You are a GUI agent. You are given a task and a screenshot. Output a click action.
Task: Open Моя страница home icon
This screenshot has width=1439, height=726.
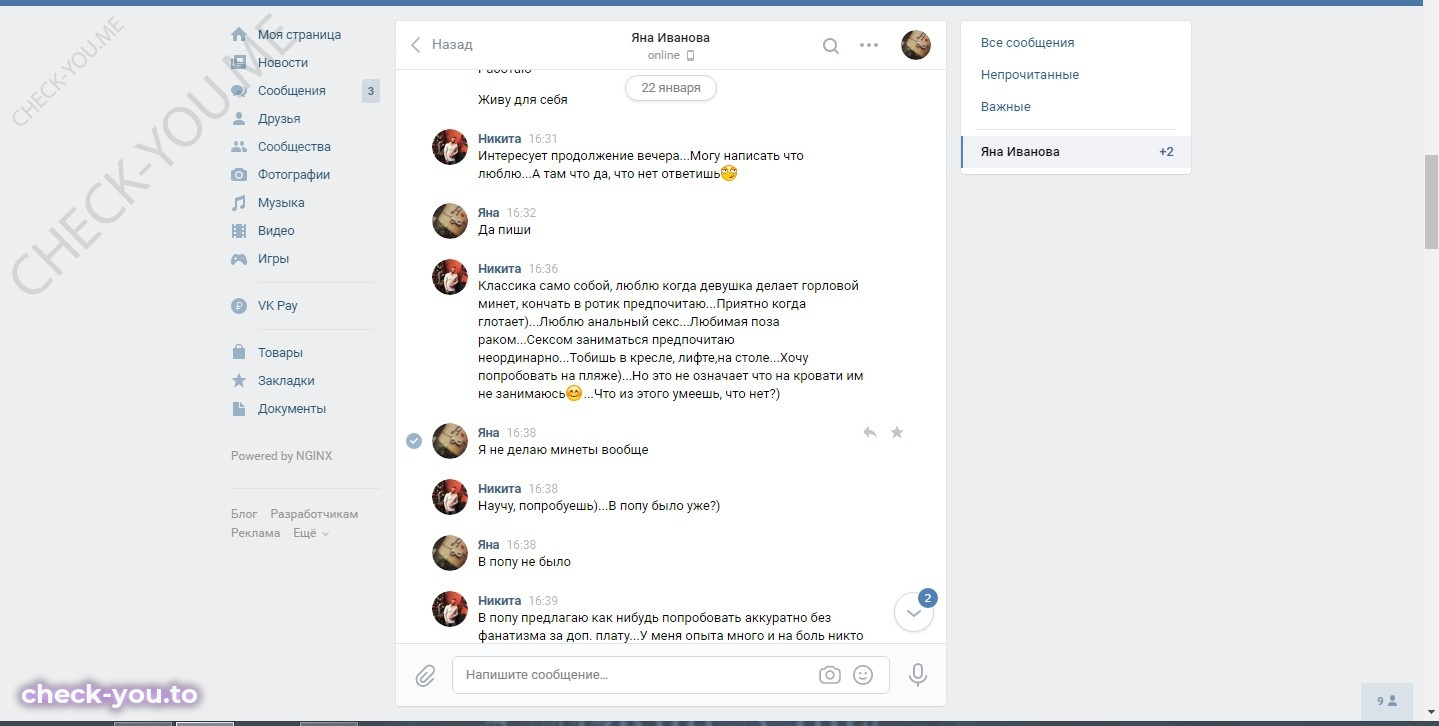[239, 34]
